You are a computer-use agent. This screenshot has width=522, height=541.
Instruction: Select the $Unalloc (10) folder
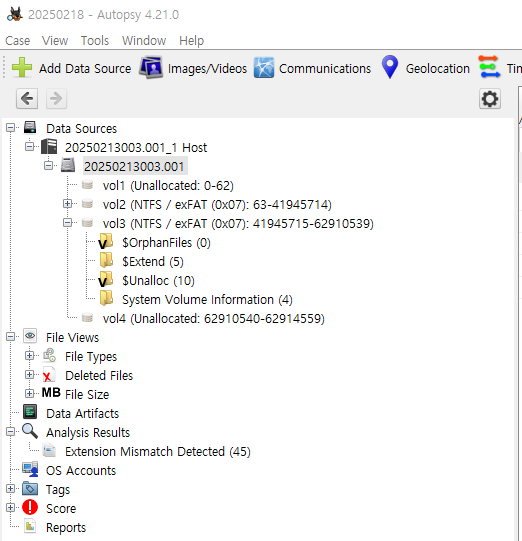pos(158,281)
